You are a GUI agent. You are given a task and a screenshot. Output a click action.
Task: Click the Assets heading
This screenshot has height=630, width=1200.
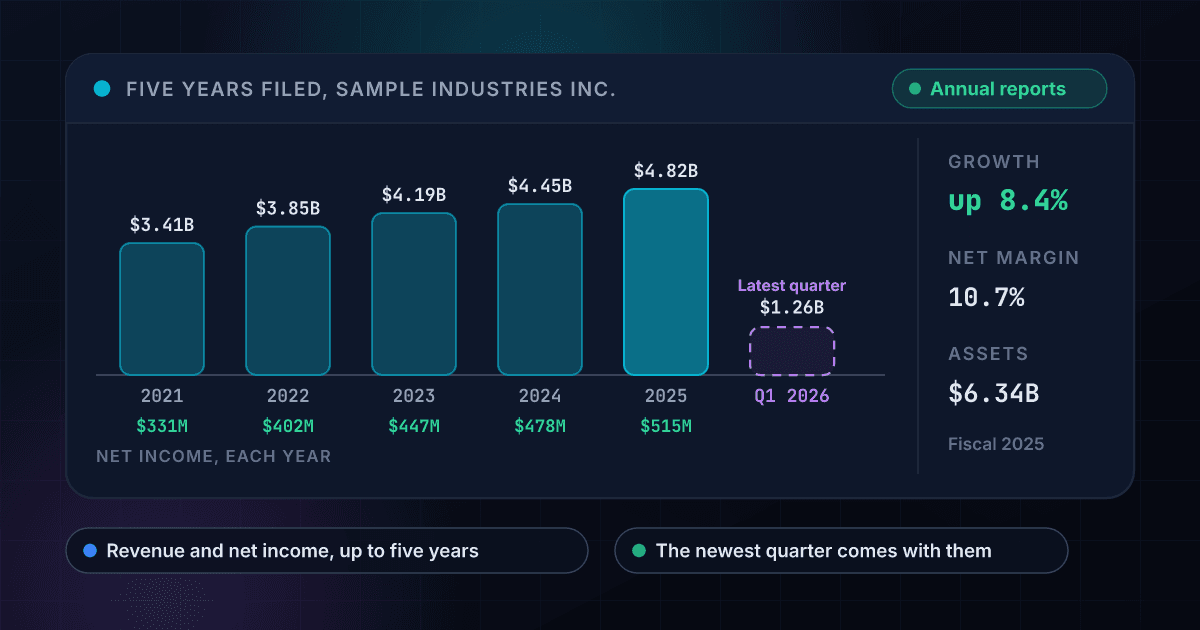click(x=988, y=354)
